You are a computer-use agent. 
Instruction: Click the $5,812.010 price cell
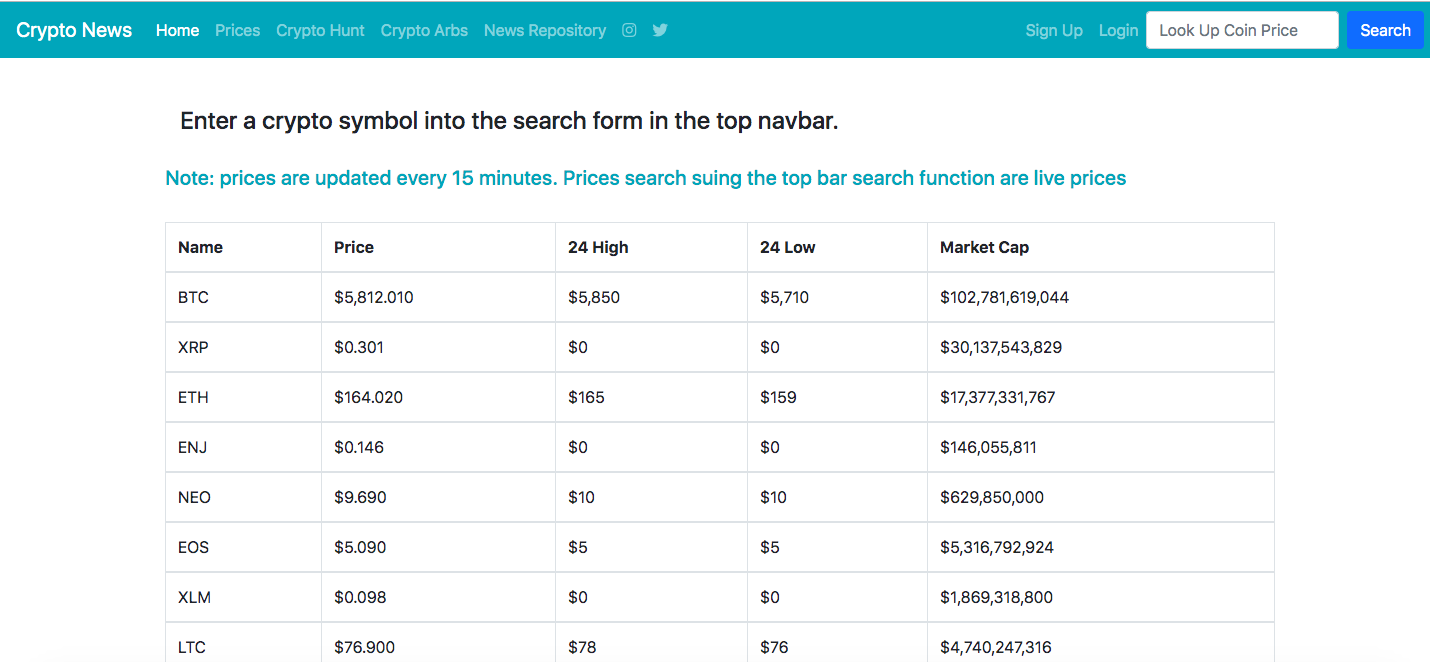tap(438, 297)
